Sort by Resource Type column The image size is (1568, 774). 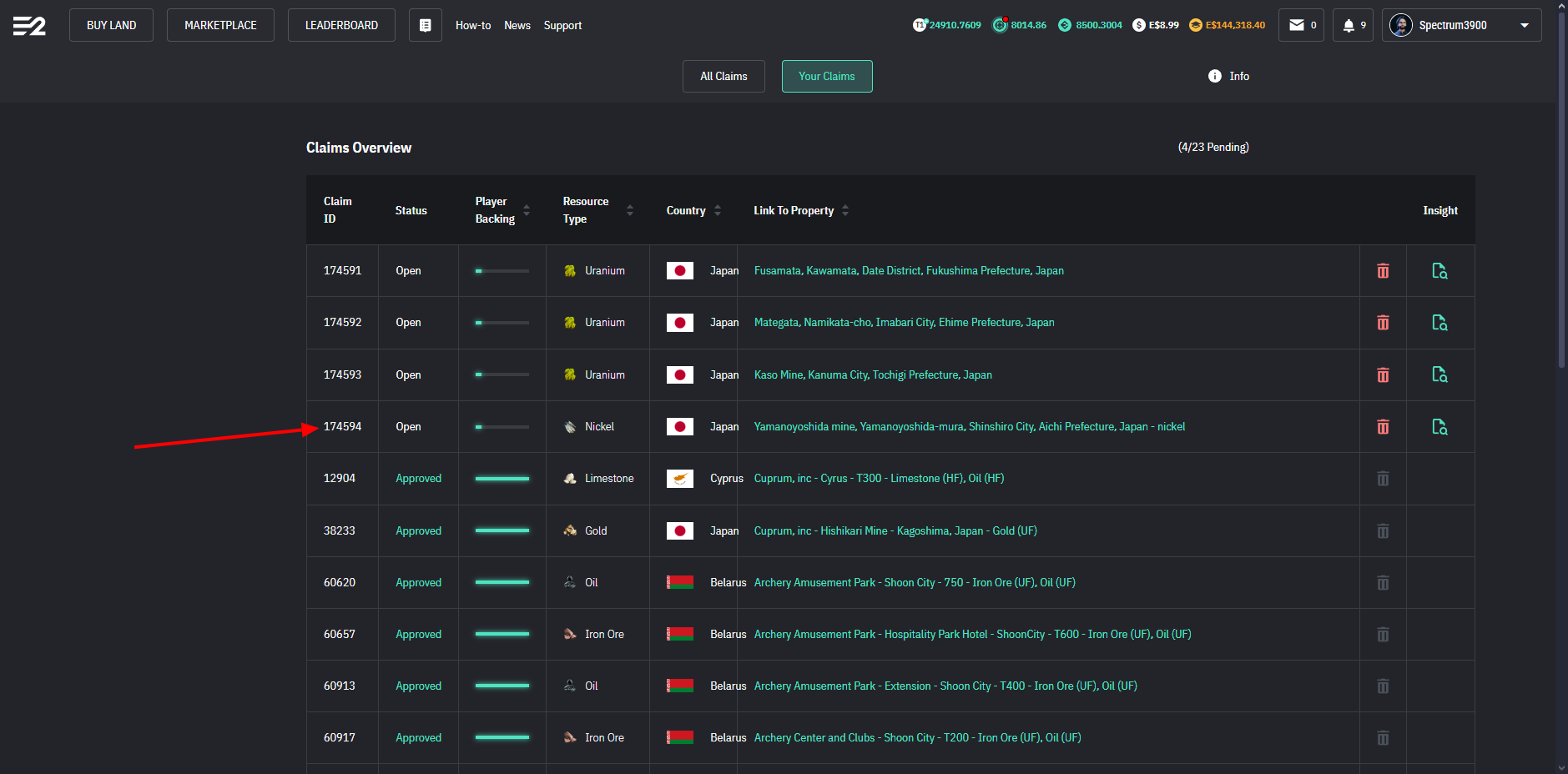pos(630,210)
